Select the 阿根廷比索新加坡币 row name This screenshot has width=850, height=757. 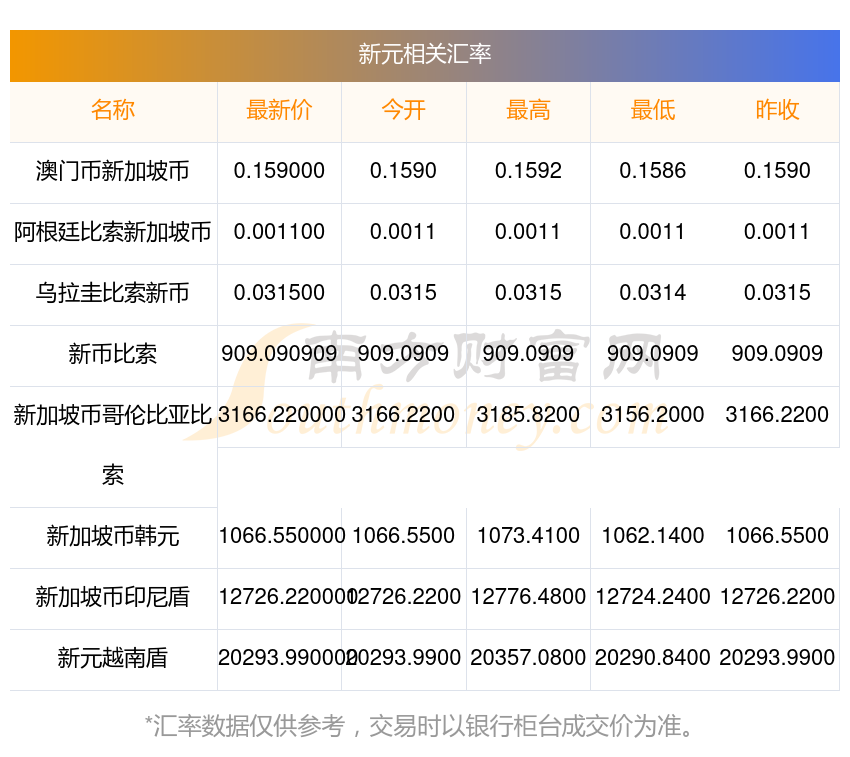click(113, 232)
